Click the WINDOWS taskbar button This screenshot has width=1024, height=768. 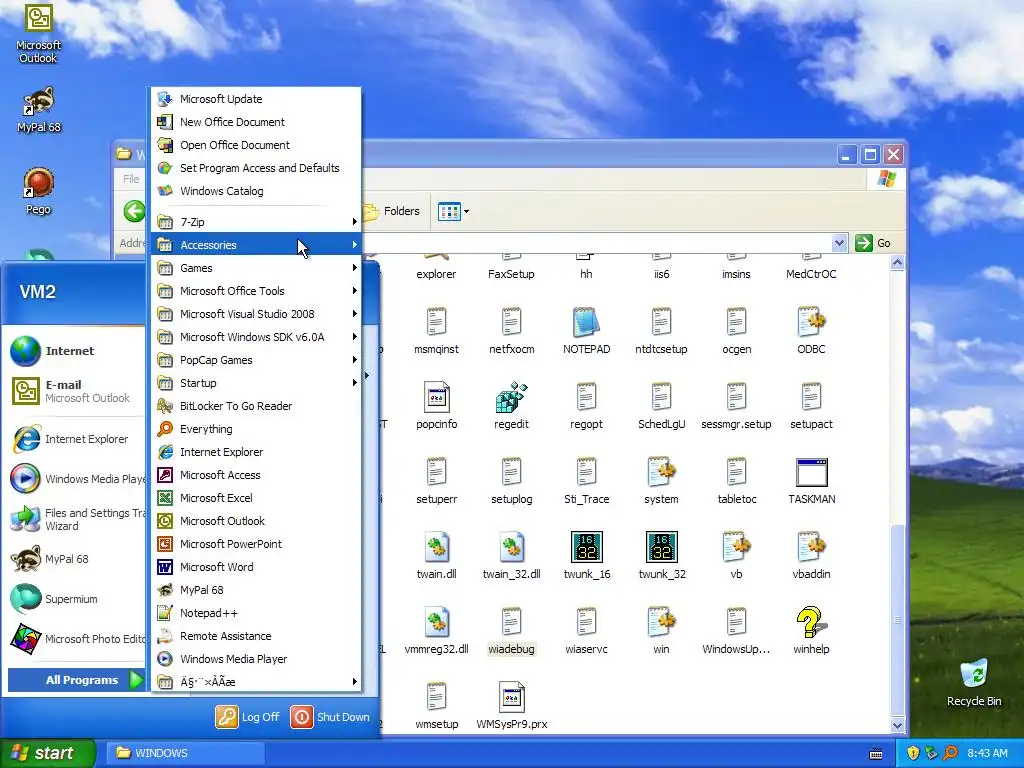click(x=186, y=753)
